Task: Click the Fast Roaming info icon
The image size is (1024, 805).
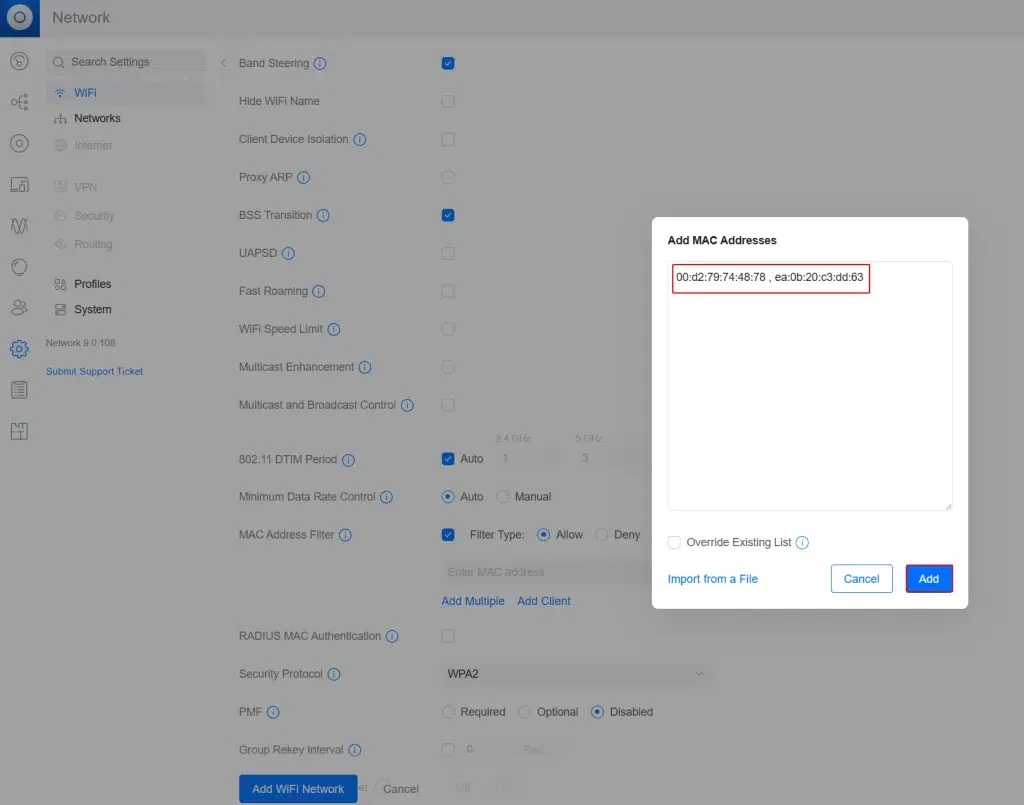Action: 319,291
